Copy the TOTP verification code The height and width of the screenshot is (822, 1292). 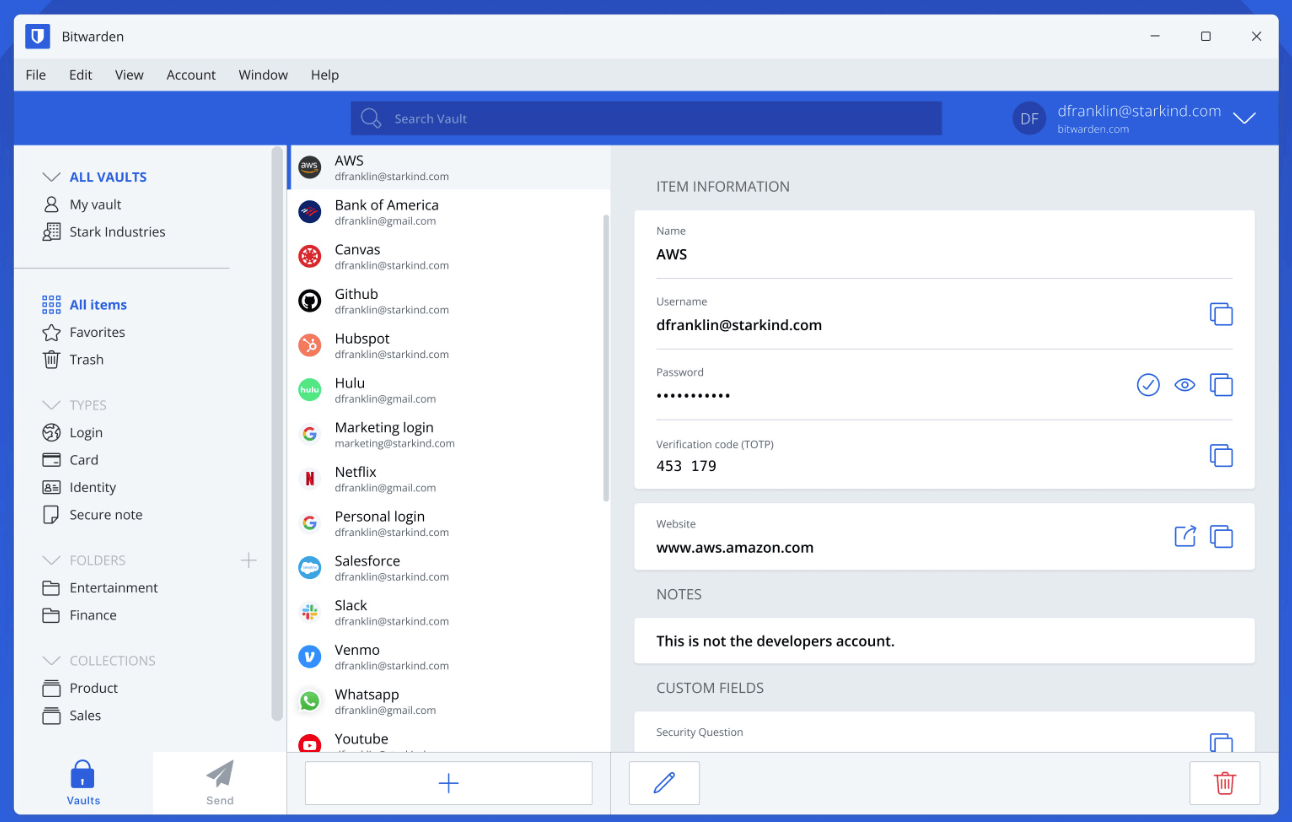coord(1221,456)
